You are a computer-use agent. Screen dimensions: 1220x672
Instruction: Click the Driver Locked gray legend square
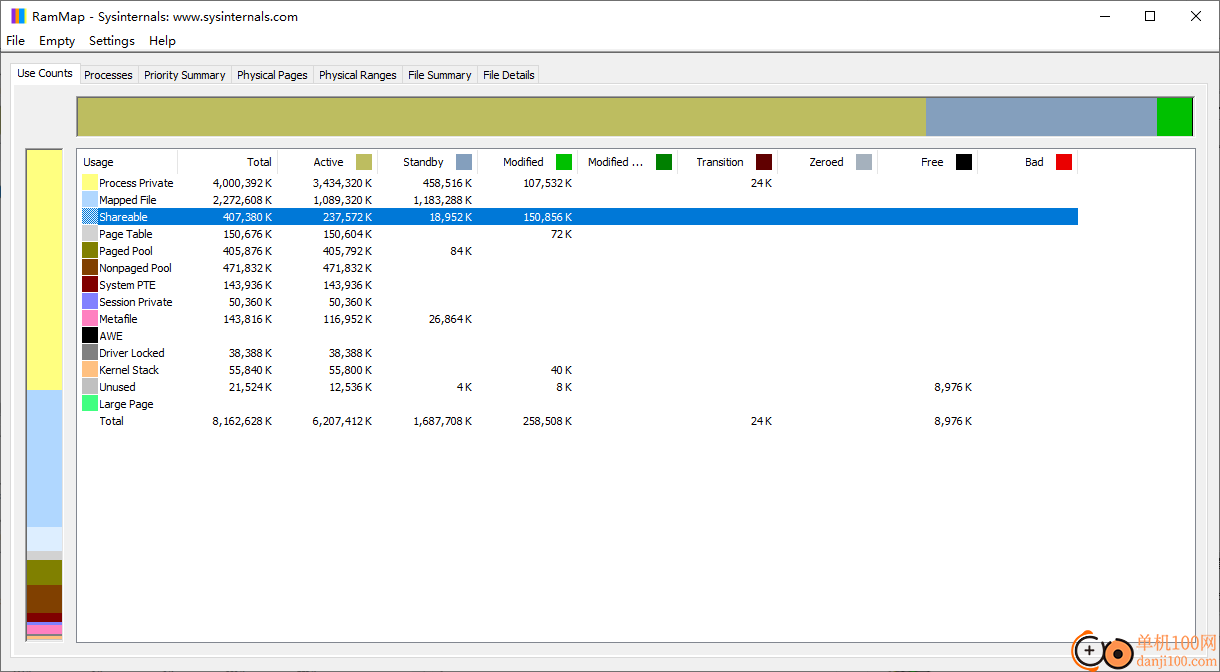pyautogui.click(x=90, y=353)
